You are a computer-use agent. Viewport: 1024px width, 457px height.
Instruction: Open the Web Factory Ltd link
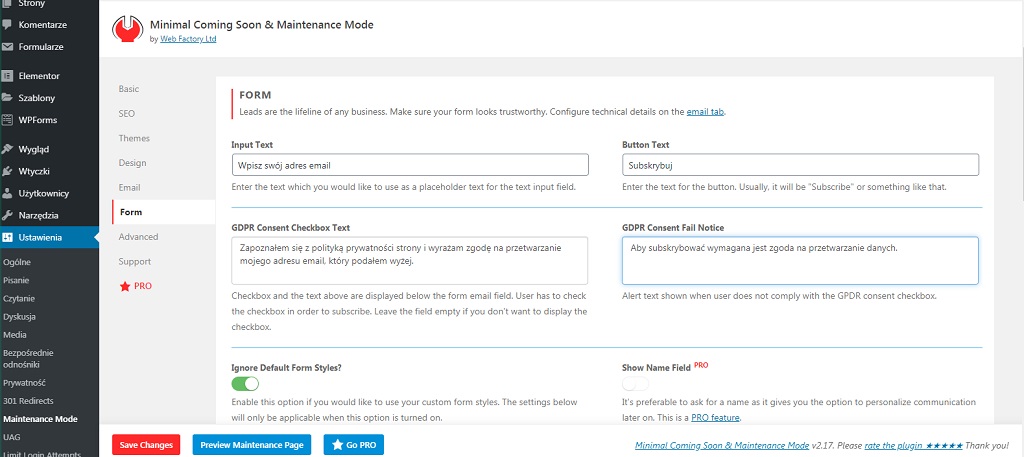click(188, 39)
